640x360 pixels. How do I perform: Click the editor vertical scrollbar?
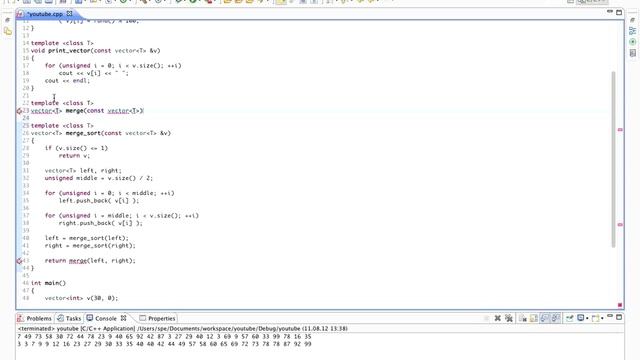(x=613, y=159)
